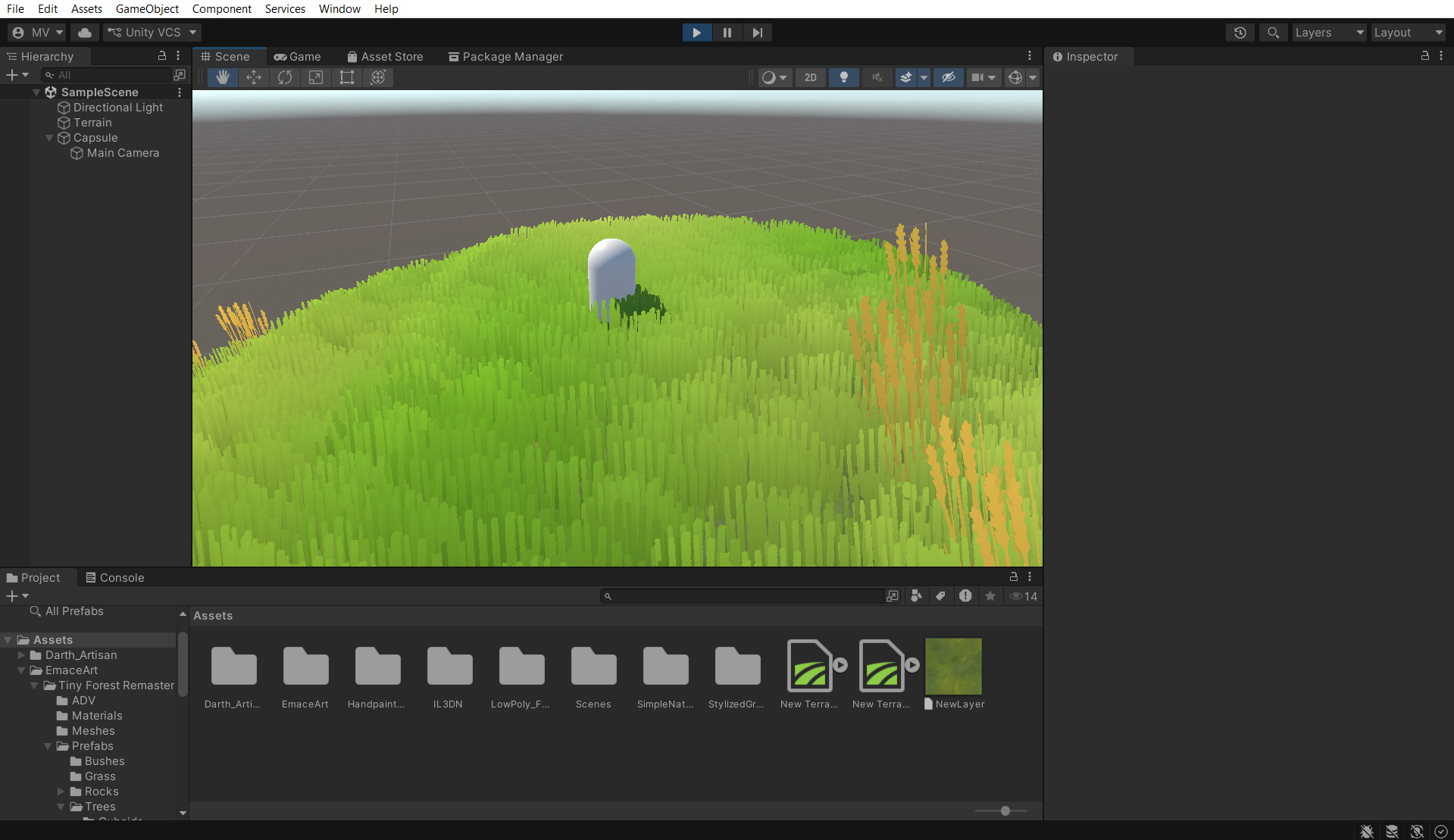
Task: Adjust the asset icon size slider
Action: [1005, 811]
